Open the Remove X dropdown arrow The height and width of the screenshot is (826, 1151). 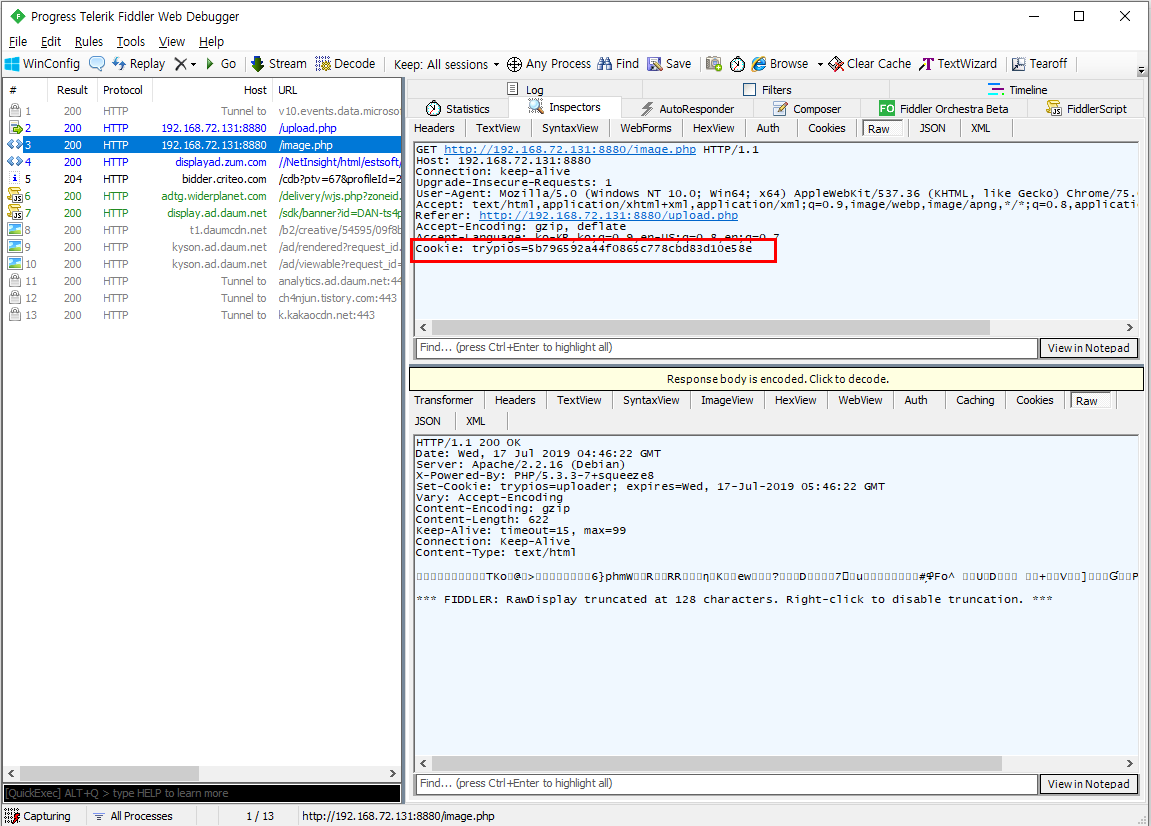tap(194, 65)
